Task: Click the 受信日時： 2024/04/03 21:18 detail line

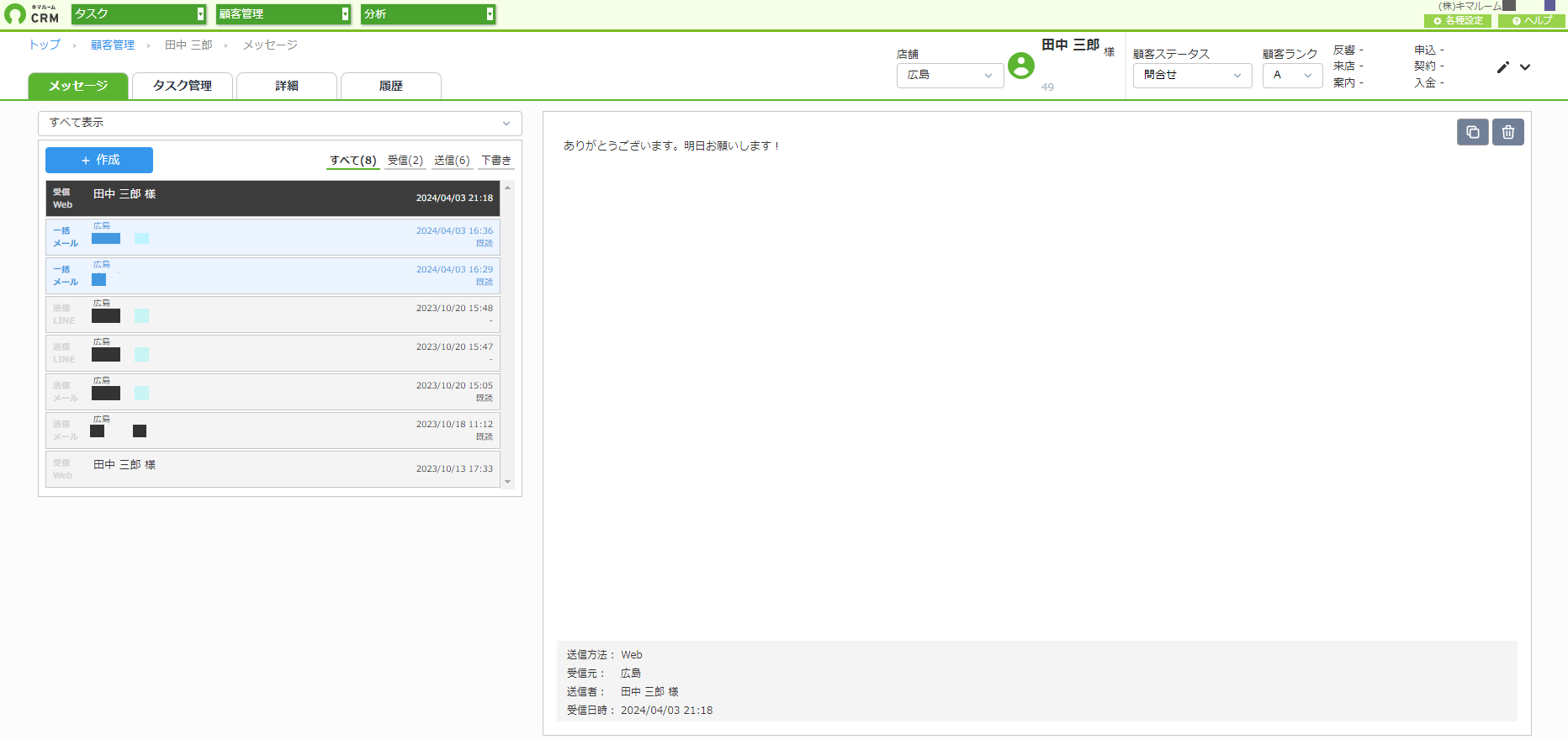Action: tap(639, 711)
